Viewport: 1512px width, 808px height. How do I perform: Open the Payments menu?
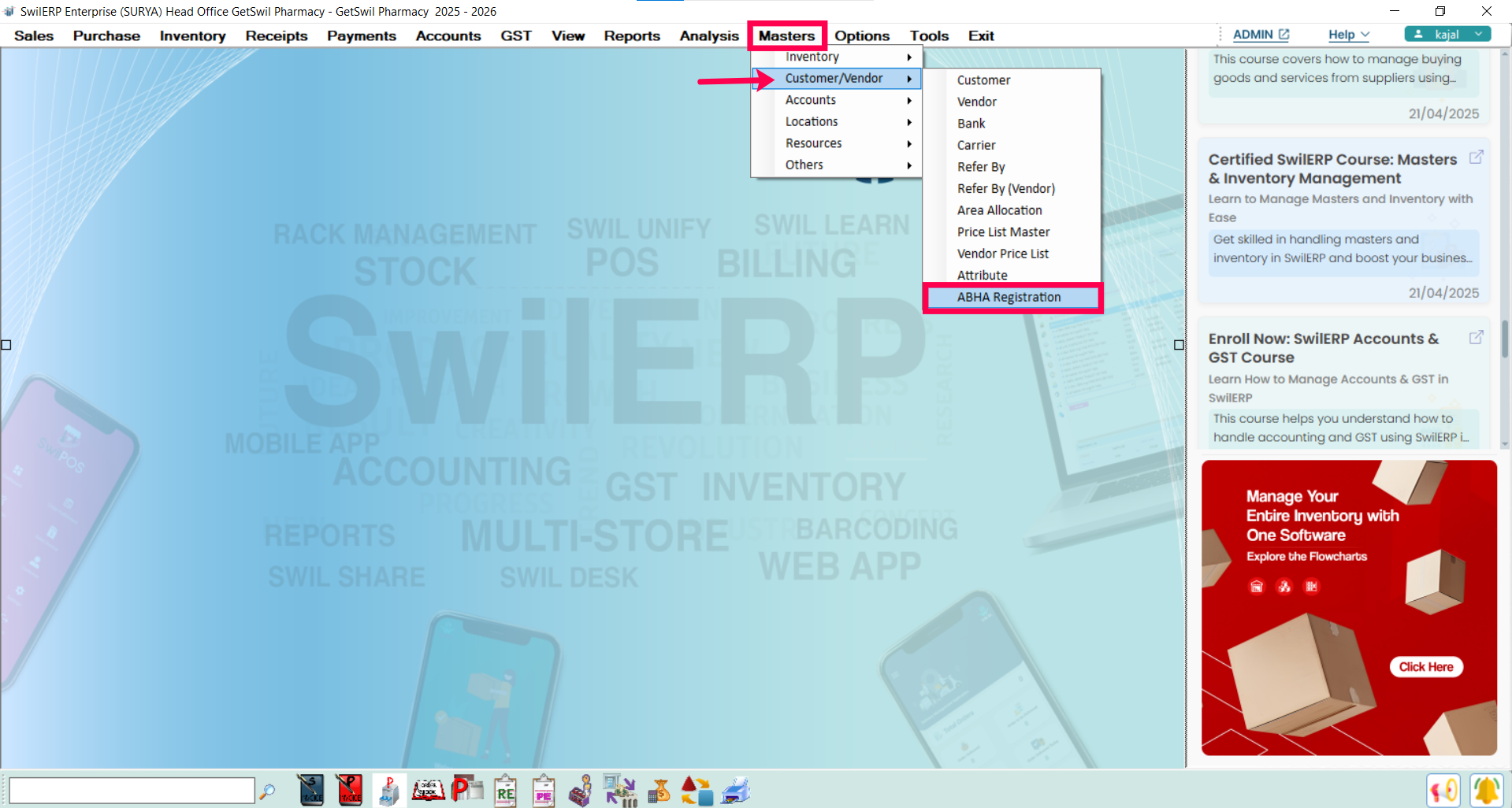pyautogui.click(x=362, y=35)
